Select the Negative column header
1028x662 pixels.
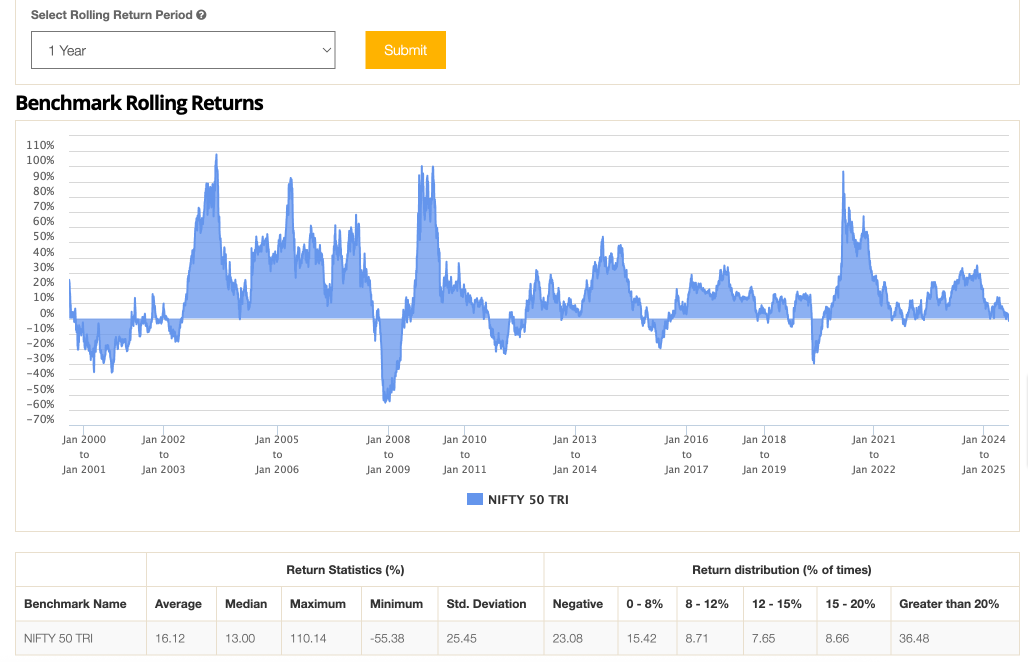point(578,604)
